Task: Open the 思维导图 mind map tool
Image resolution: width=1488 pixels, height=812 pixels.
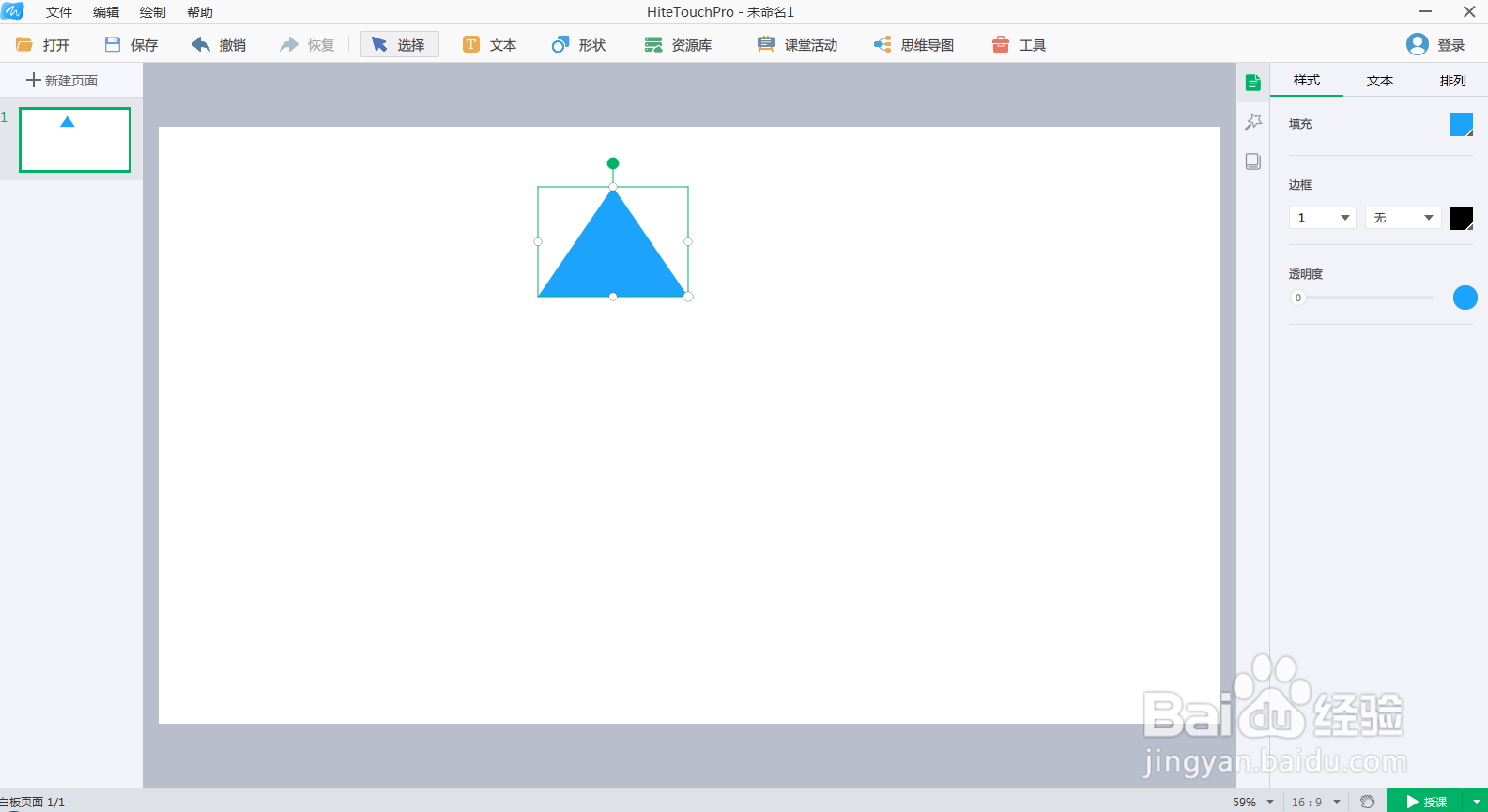Action: (x=913, y=44)
